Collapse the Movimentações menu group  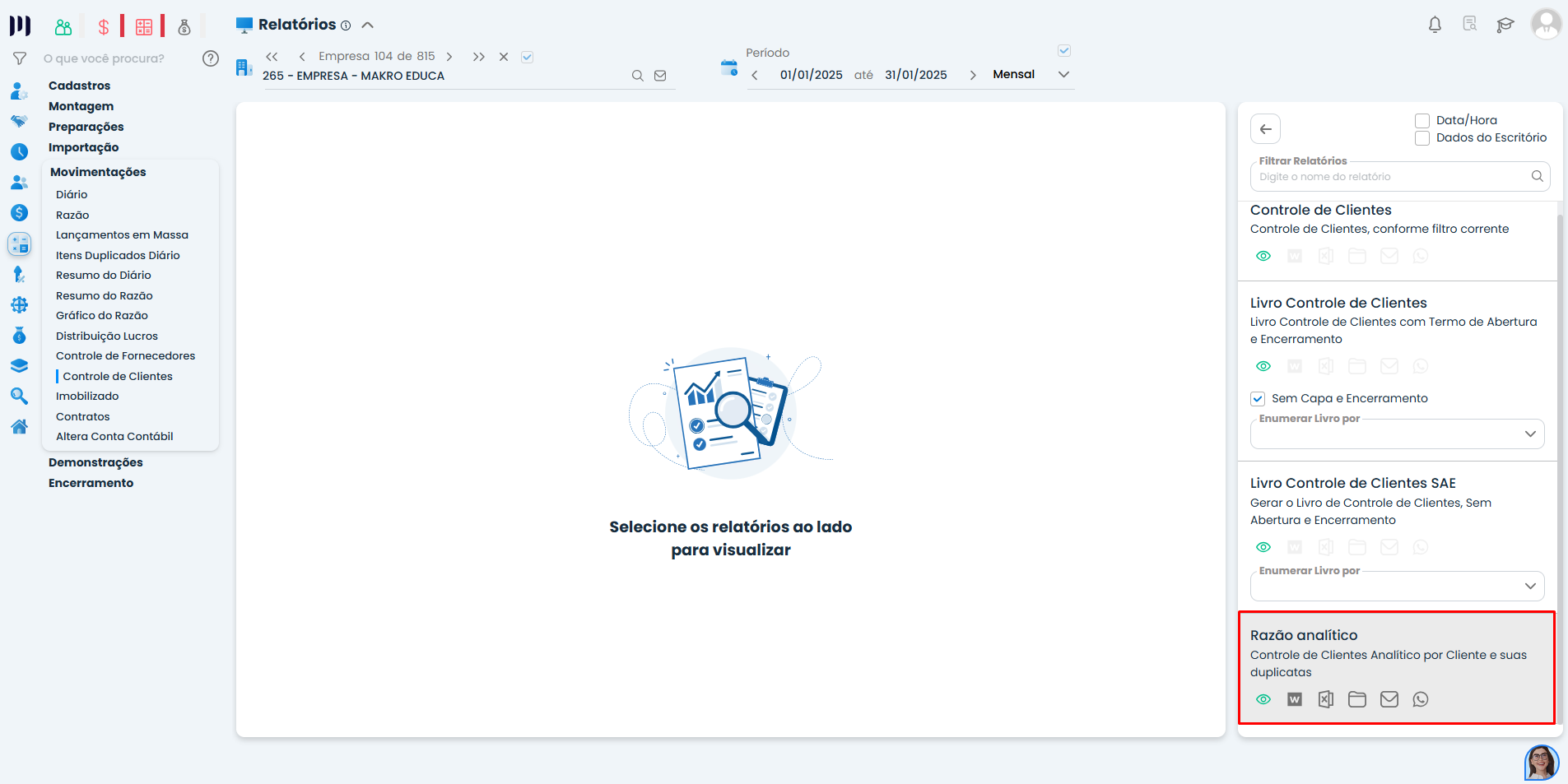98,172
